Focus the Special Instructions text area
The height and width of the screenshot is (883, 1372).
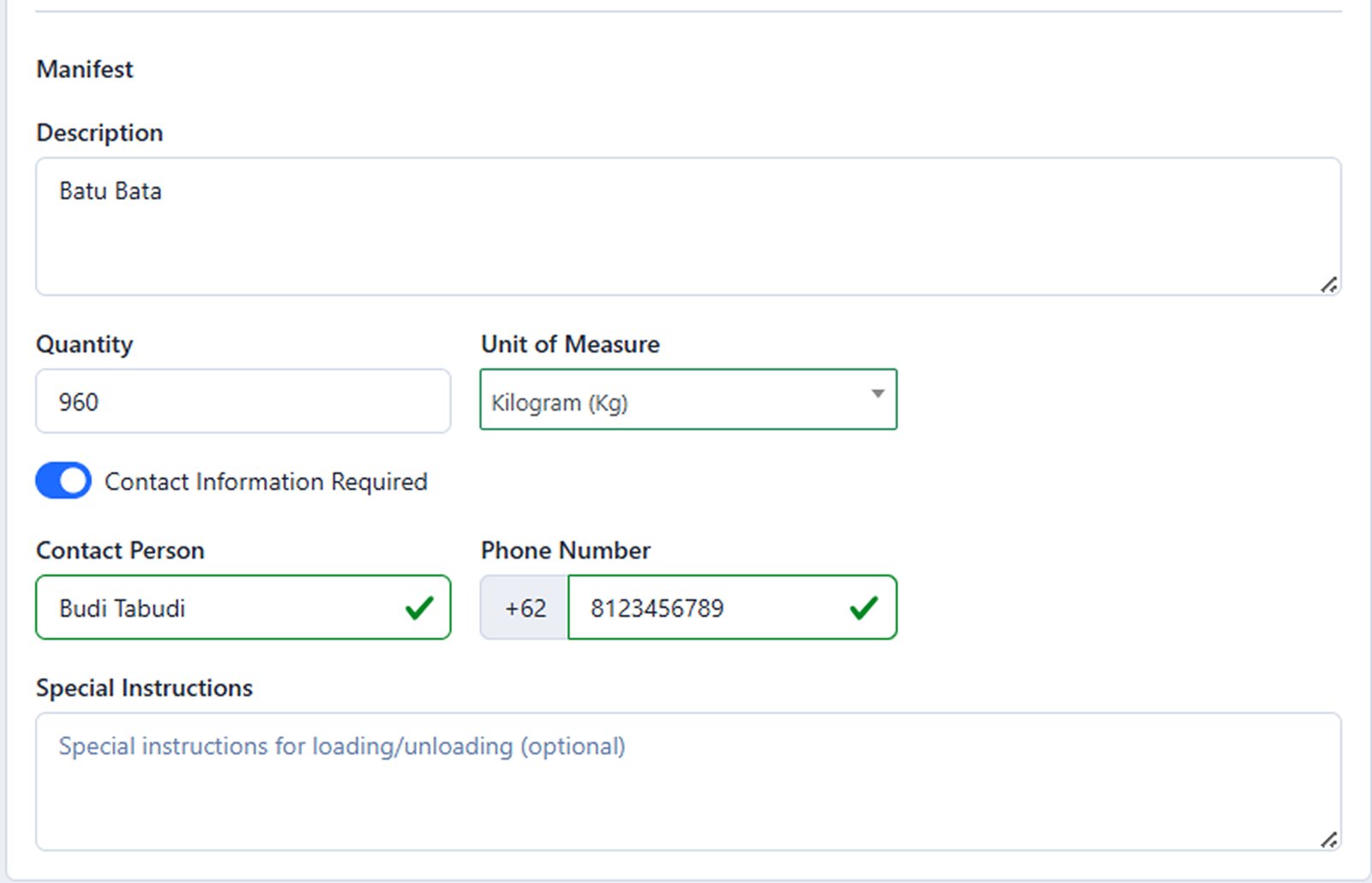686,782
